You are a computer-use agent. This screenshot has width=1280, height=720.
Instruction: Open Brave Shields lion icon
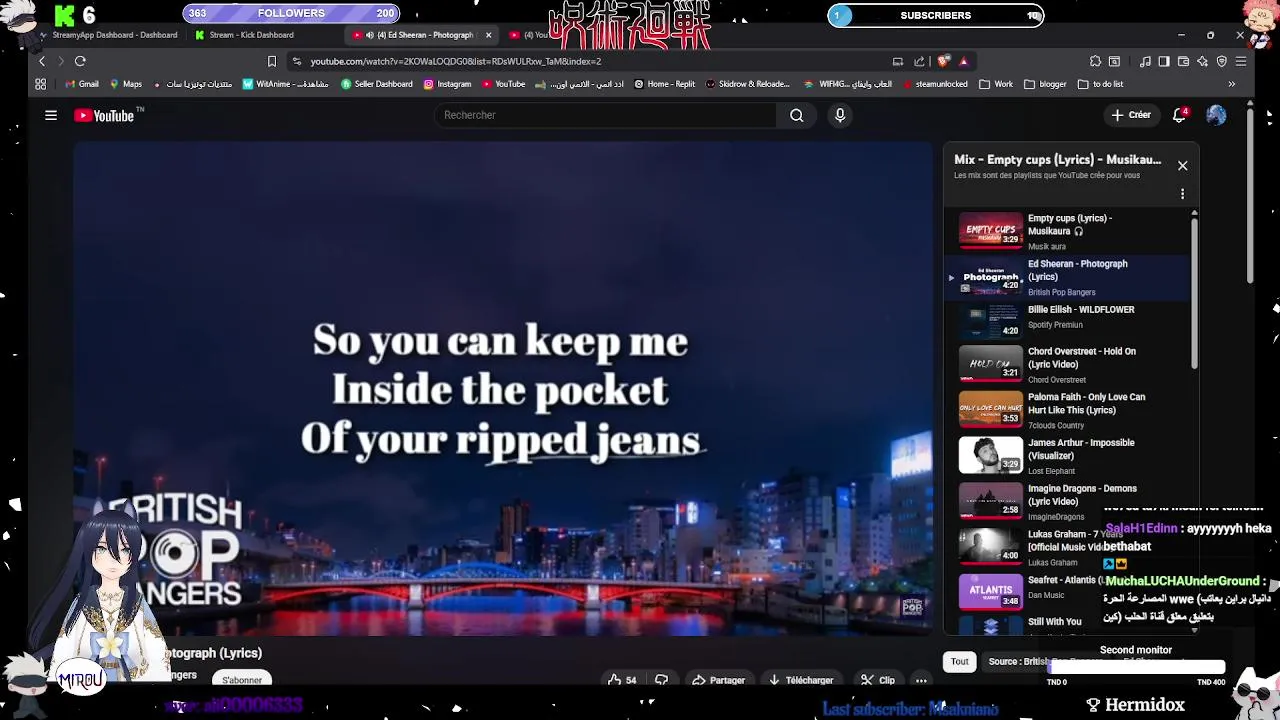click(x=943, y=61)
